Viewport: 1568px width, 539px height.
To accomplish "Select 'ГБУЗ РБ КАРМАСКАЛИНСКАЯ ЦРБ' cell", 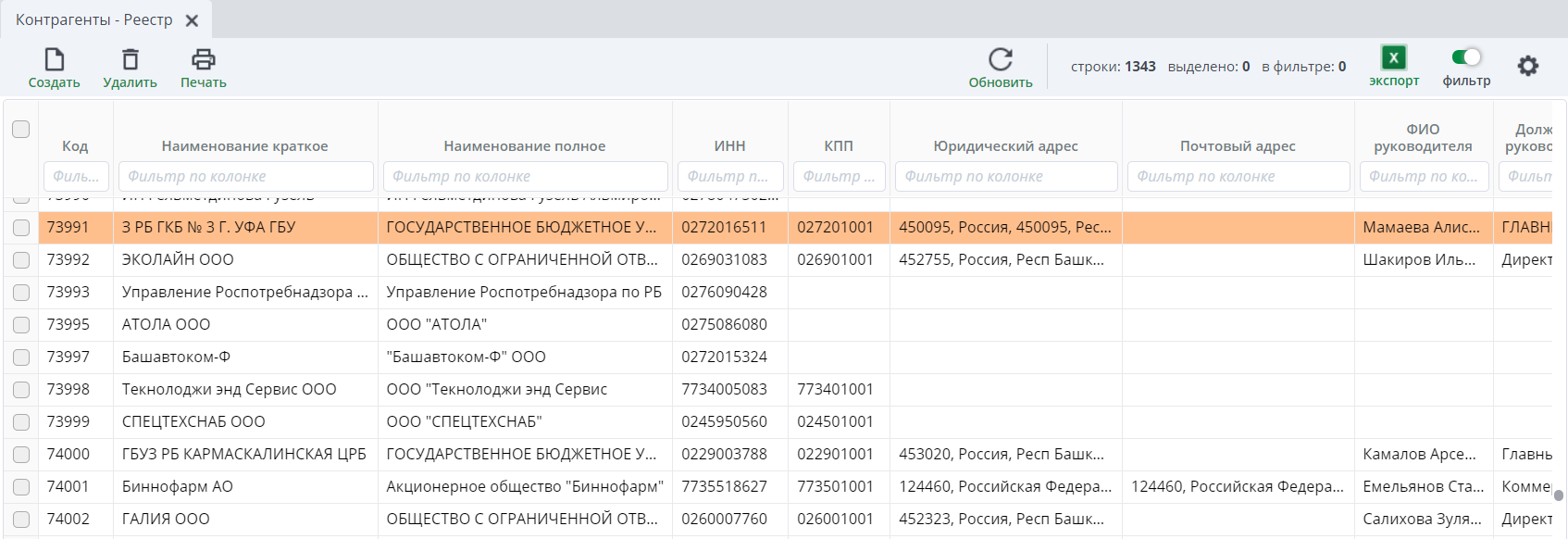I will point(245,455).
